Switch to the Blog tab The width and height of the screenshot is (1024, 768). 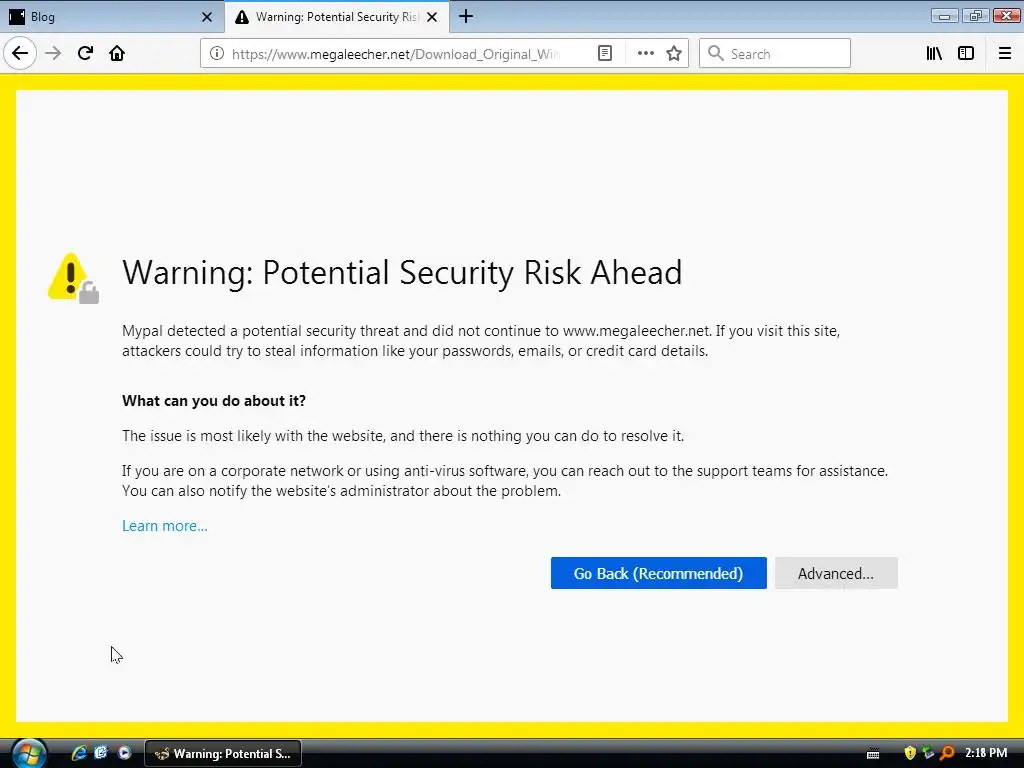pos(112,17)
